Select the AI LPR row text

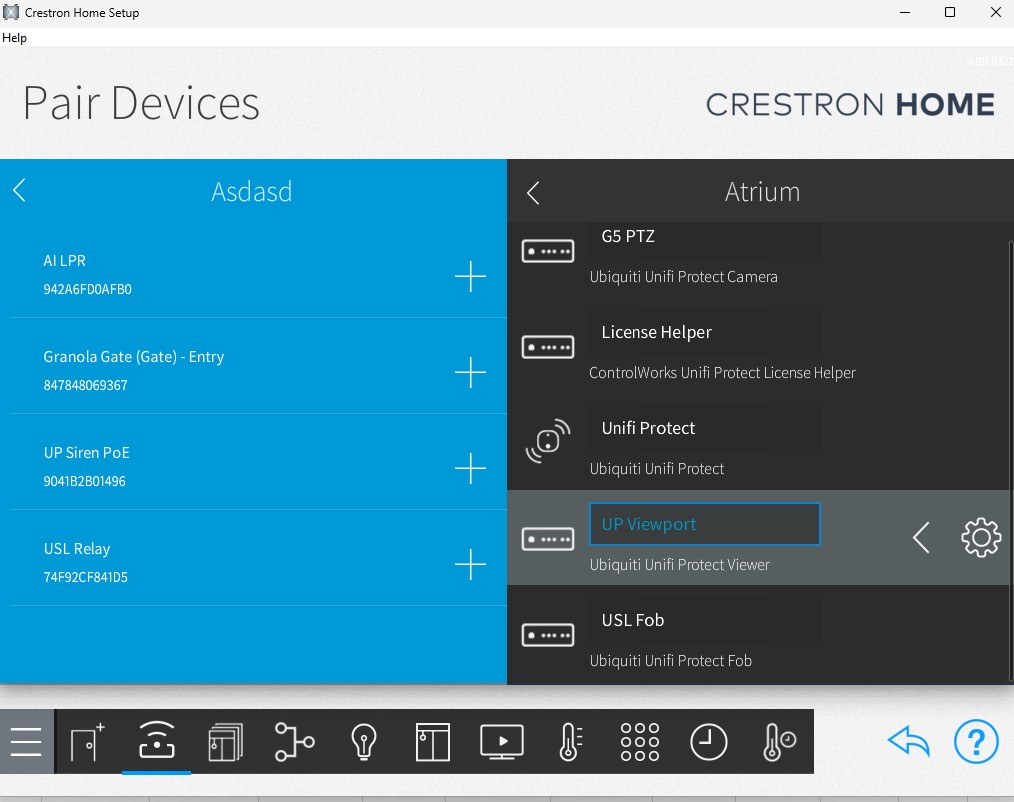[x=65, y=261]
